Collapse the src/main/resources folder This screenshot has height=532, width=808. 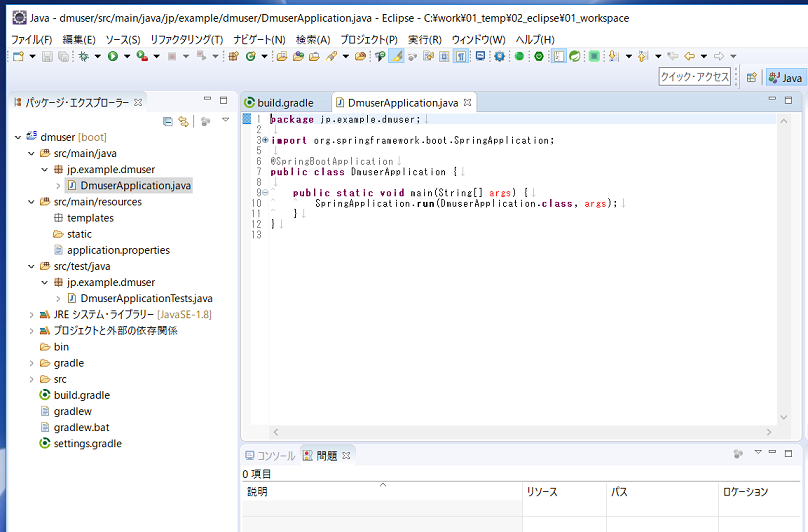click(31, 202)
